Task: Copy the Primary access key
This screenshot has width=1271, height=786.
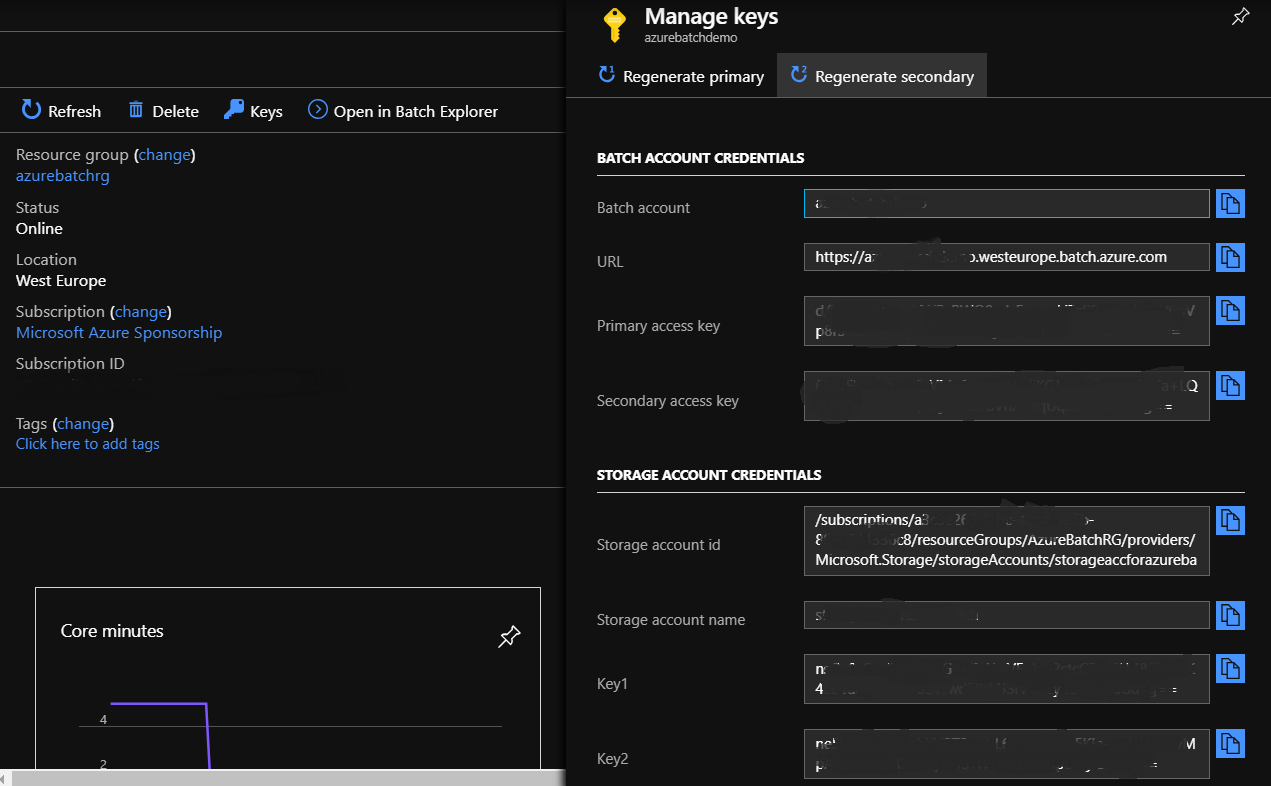Action: tap(1230, 310)
